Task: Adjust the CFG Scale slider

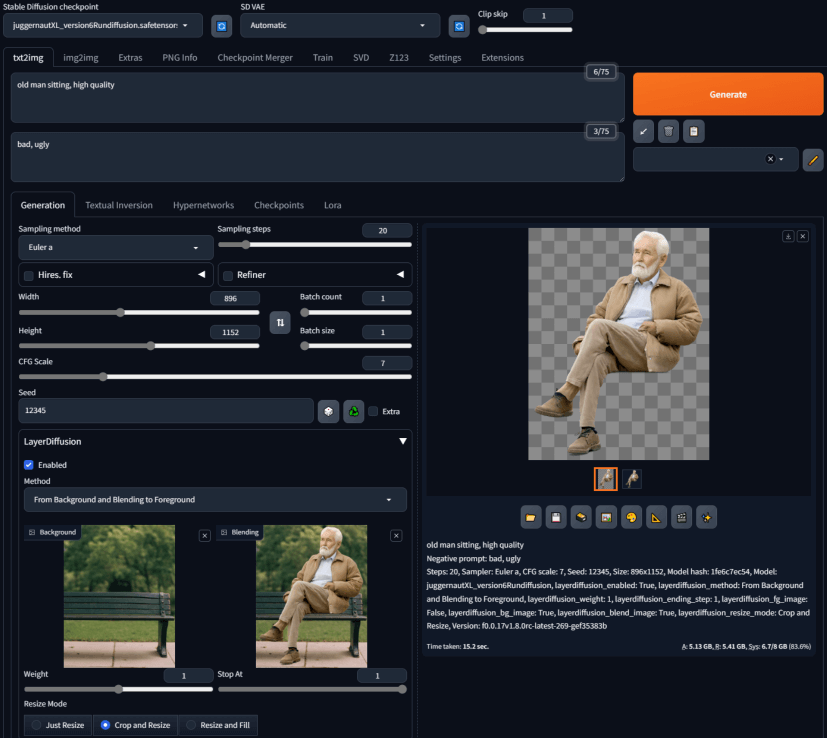Action: [103, 377]
